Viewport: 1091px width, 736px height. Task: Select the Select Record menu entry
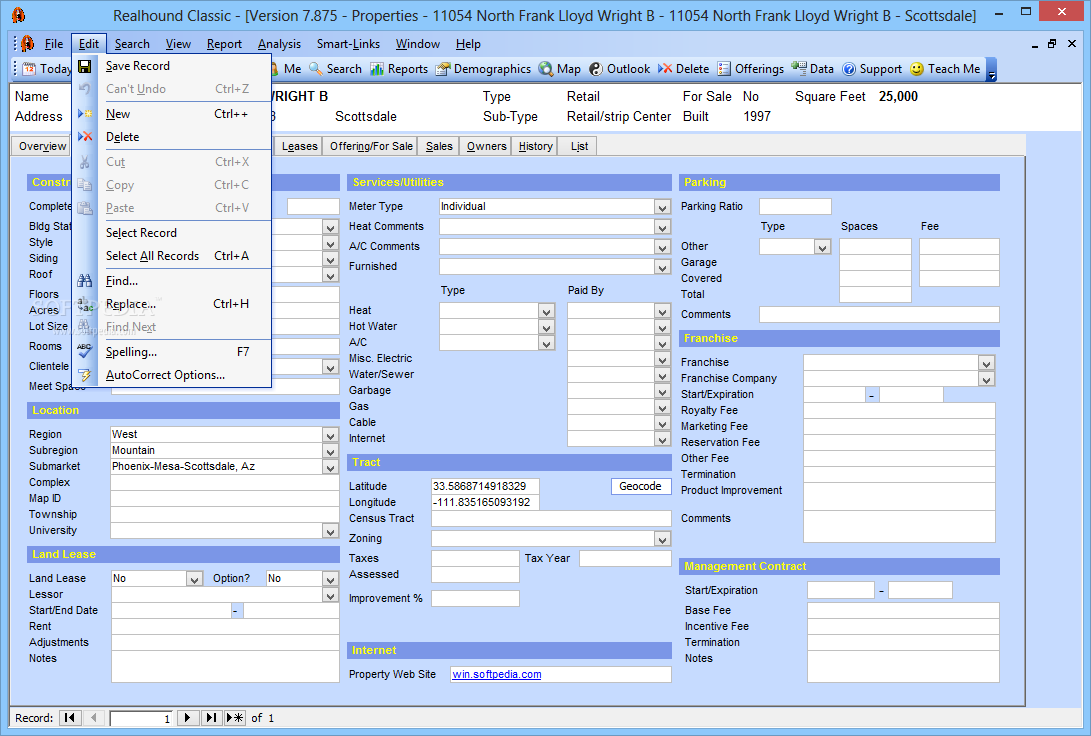pyautogui.click(x=173, y=233)
